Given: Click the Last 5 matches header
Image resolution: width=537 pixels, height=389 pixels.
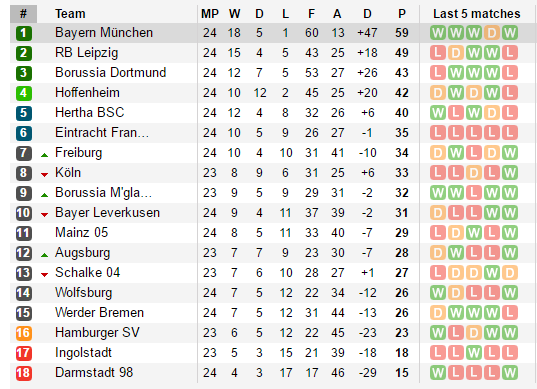Looking at the screenshot, I should pyautogui.click(x=476, y=14).
